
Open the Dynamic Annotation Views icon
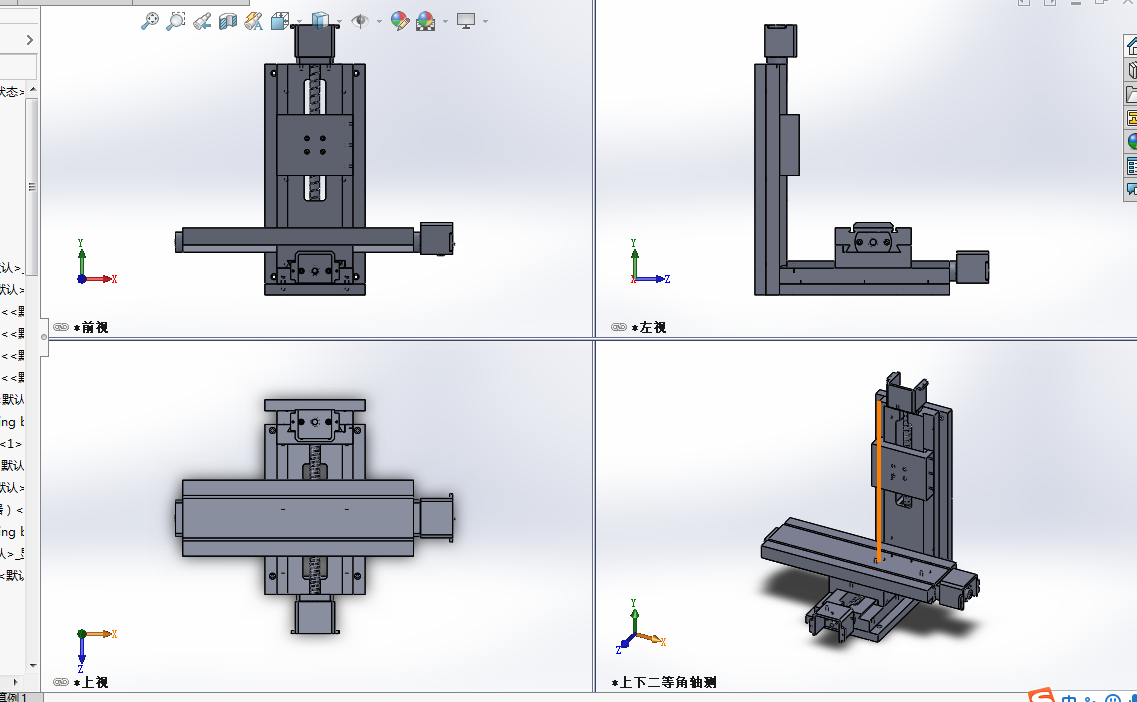tap(254, 21)
